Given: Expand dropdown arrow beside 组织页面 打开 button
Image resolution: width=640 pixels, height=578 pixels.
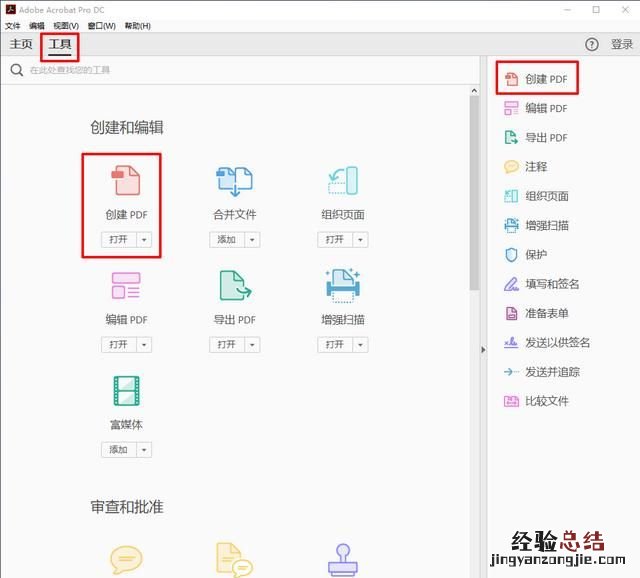Looking at the screenshot, I should tap(360, 240).
